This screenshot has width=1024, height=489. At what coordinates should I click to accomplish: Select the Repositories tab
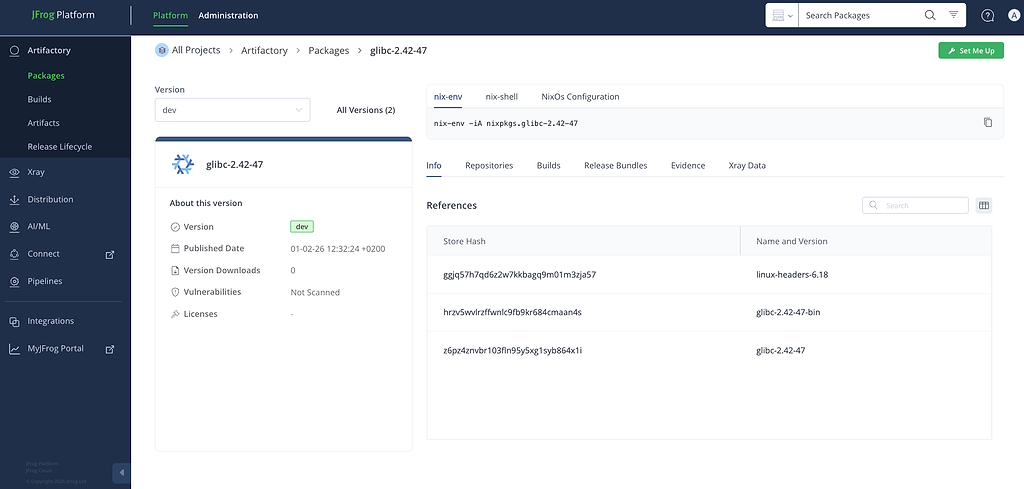pyautogui.click(x=489, y=165)
